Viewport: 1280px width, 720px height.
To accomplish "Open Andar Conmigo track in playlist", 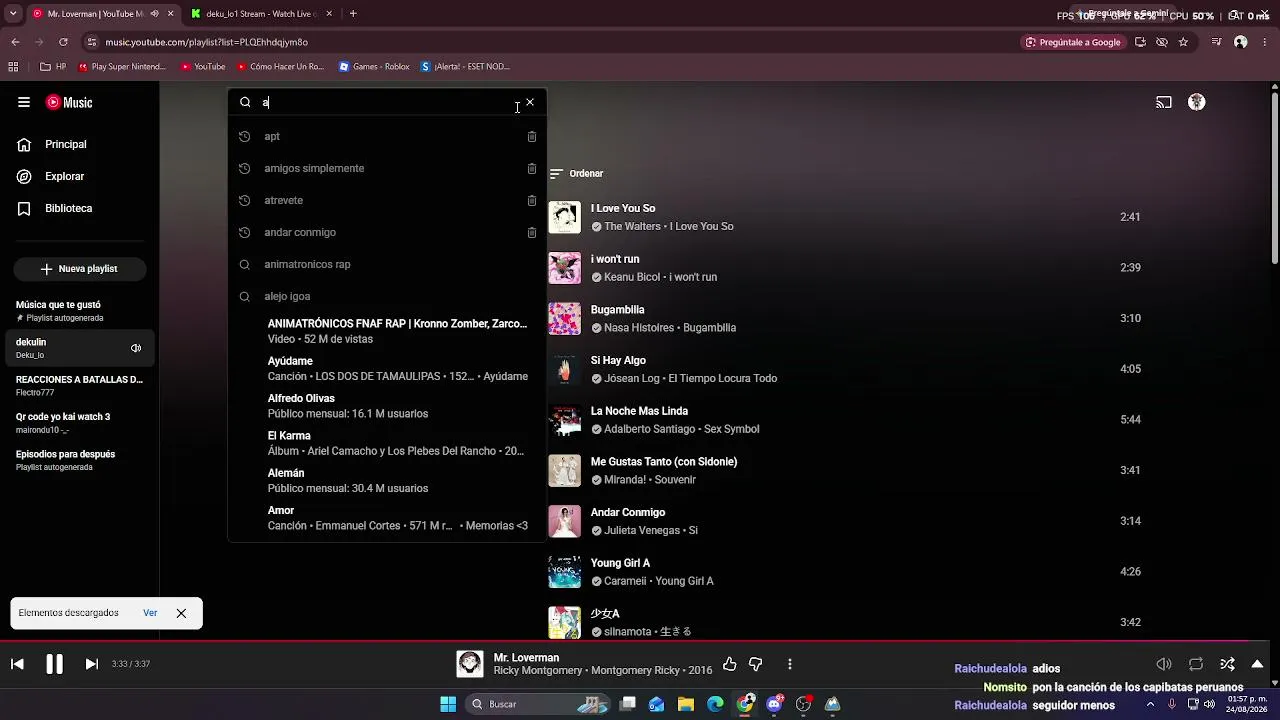I will 628,513.
